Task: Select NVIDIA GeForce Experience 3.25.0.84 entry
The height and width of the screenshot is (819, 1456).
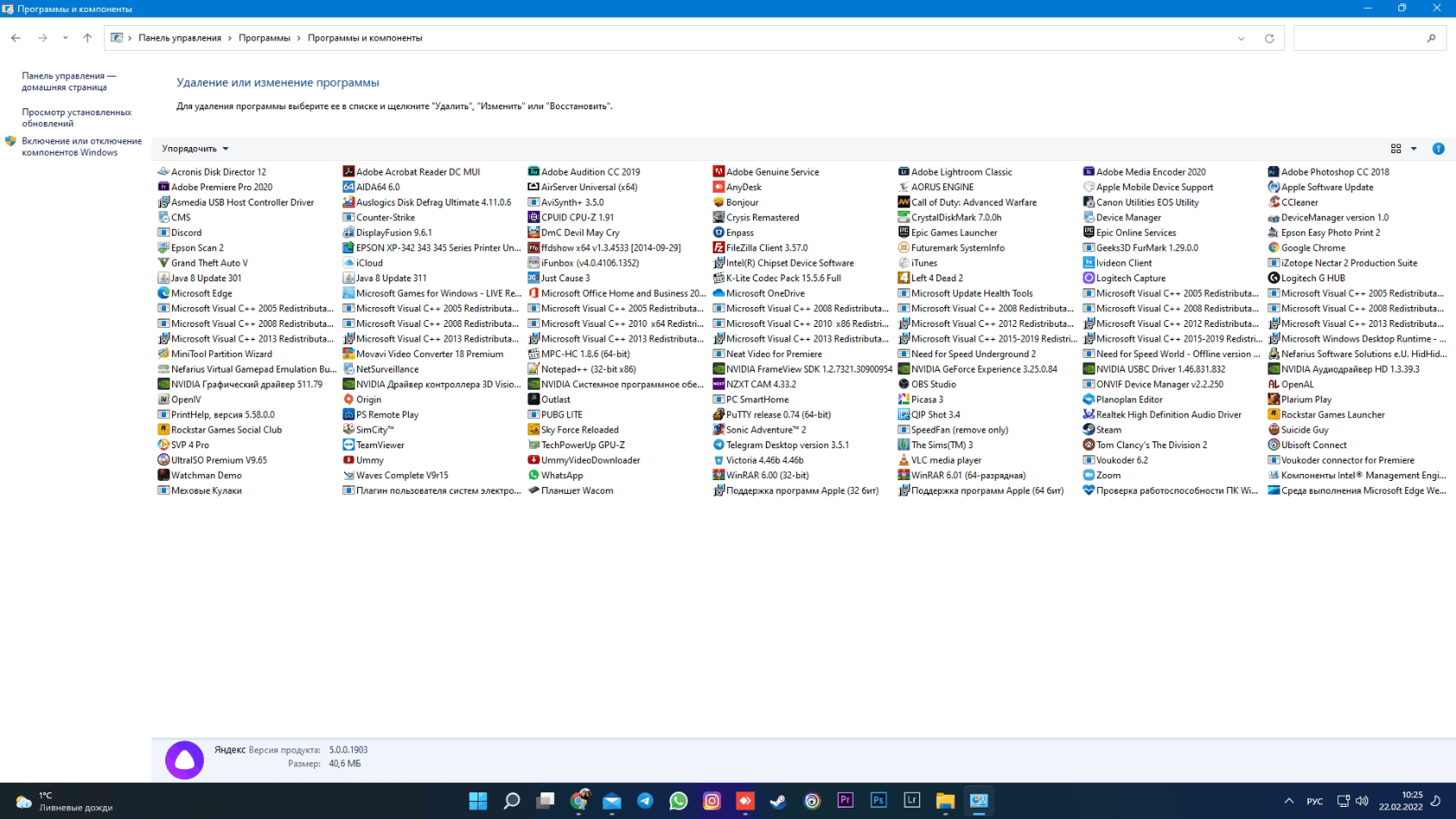Action: point(978,369)
